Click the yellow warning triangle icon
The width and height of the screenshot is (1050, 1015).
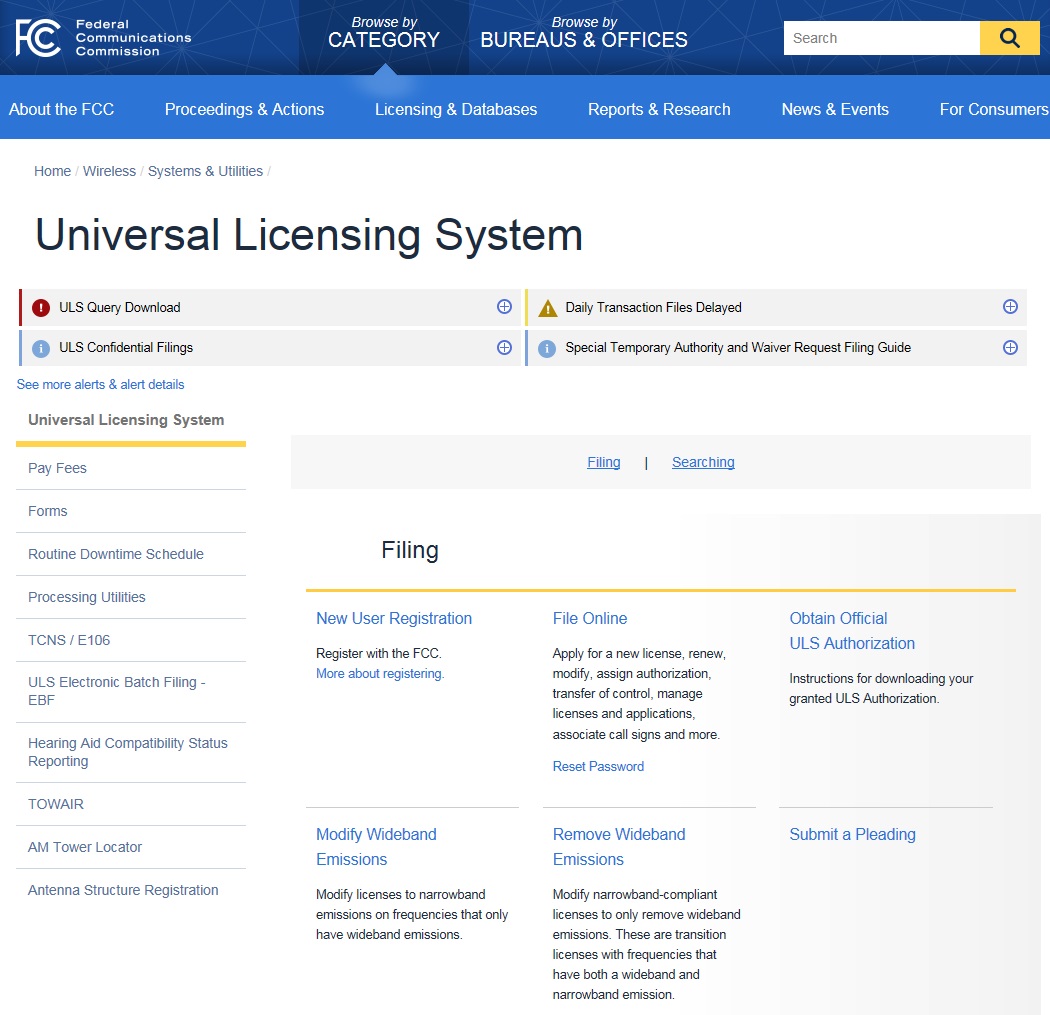click(x=548, y=308)
